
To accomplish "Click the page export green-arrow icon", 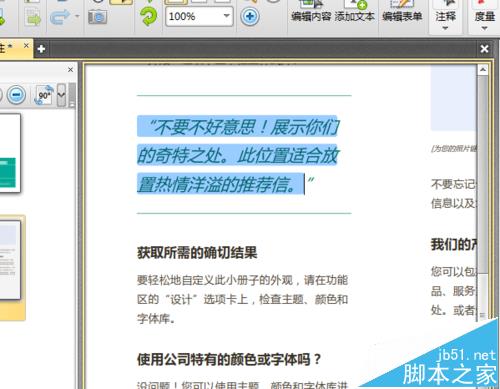I will tap(33, 17).
